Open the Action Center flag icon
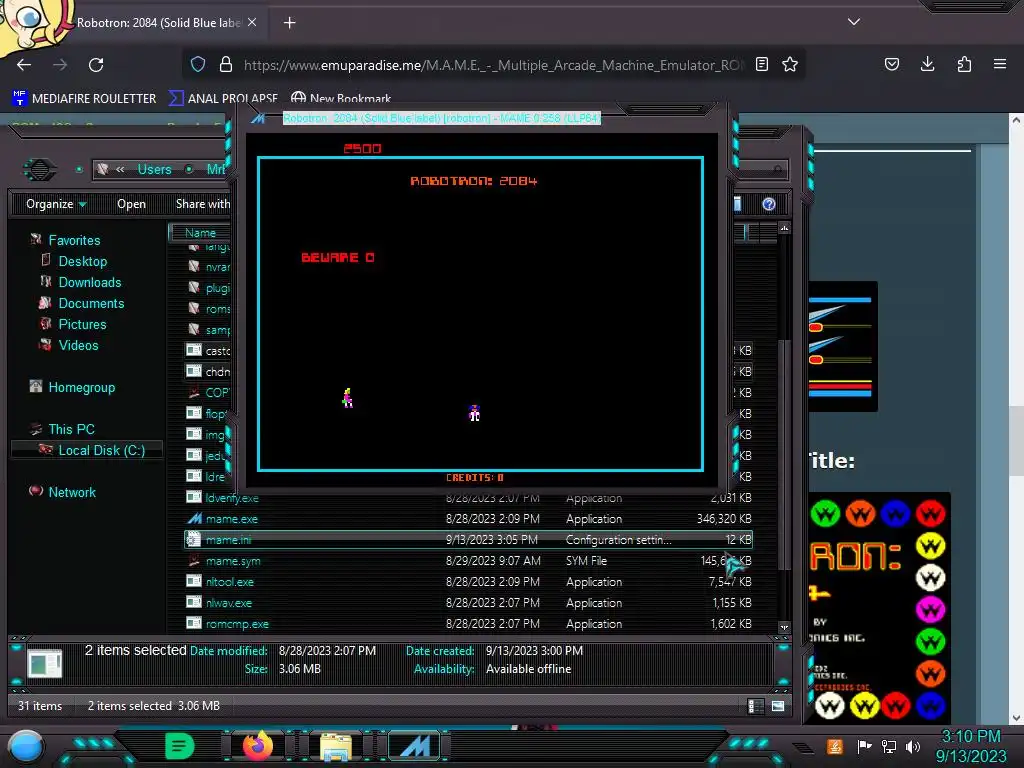 (x=865, y=746)
